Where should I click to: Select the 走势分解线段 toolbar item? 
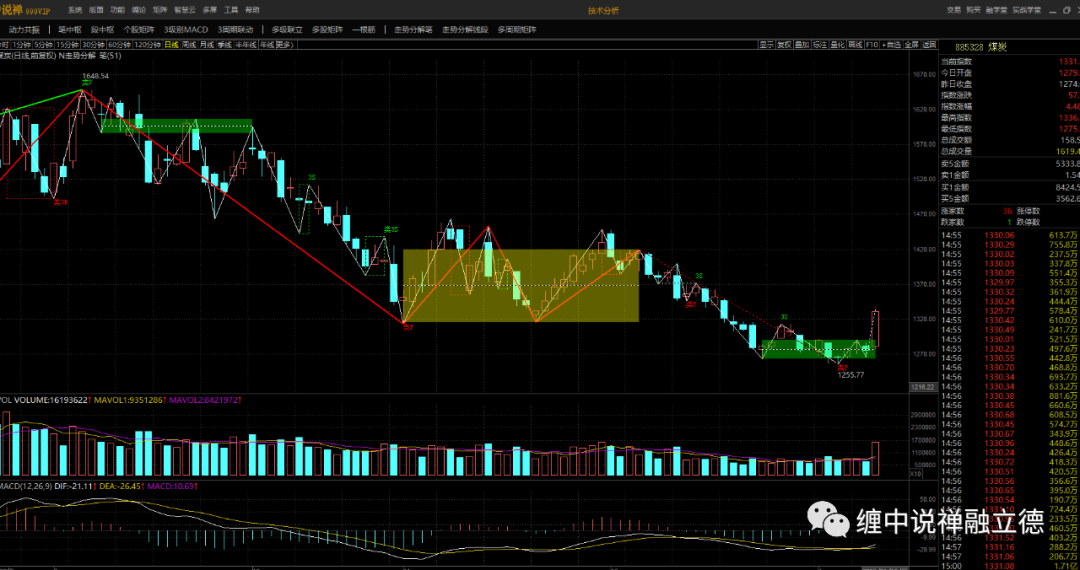point(465,30)
